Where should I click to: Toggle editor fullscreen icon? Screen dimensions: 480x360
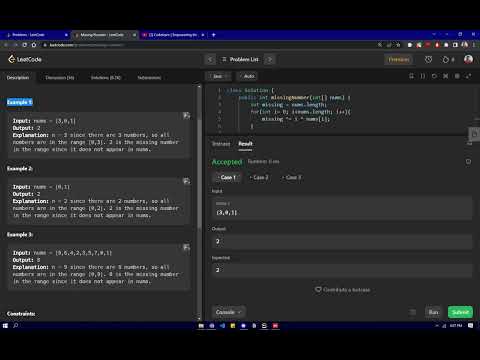(468, 76)
